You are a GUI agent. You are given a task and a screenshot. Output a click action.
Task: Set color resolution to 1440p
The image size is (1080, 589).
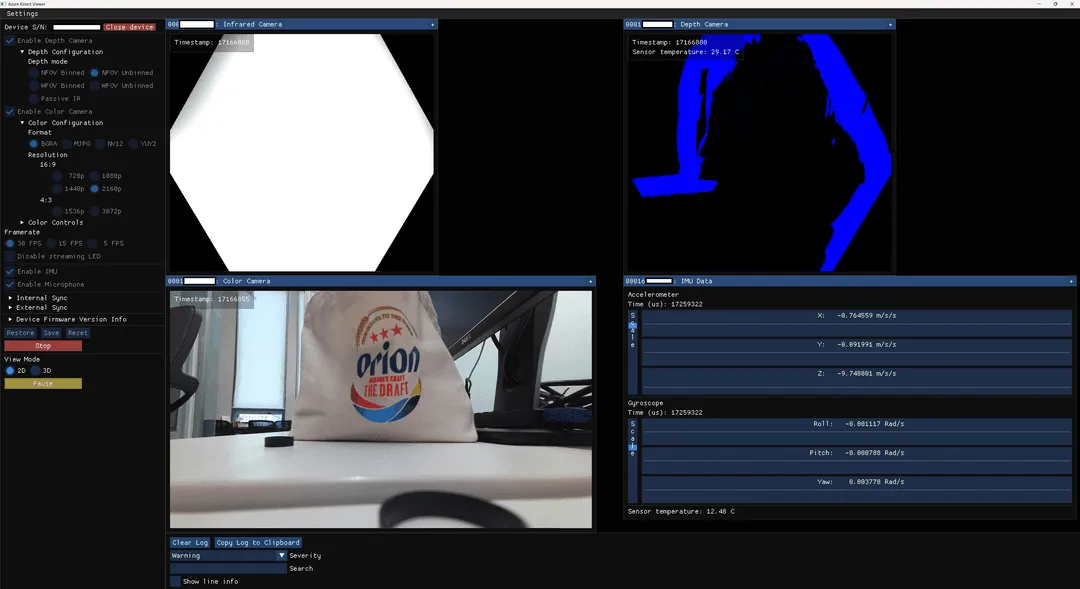point(57,189)
